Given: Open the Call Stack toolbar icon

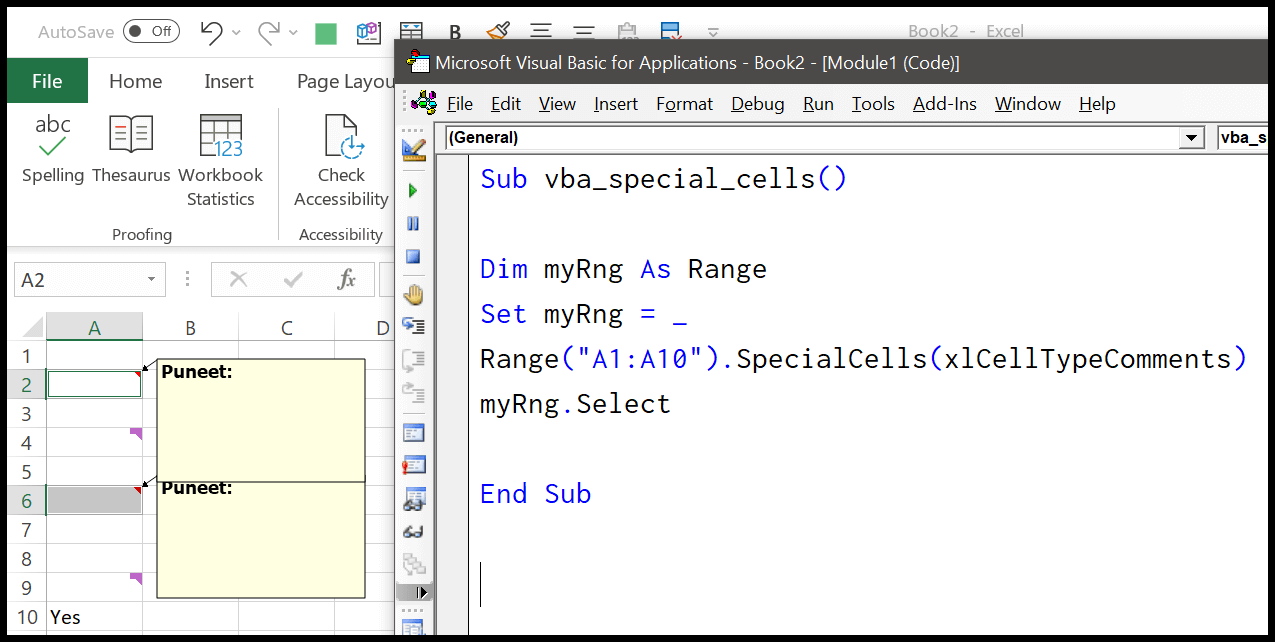Looking at the screenshot, I should pos(414,564).
